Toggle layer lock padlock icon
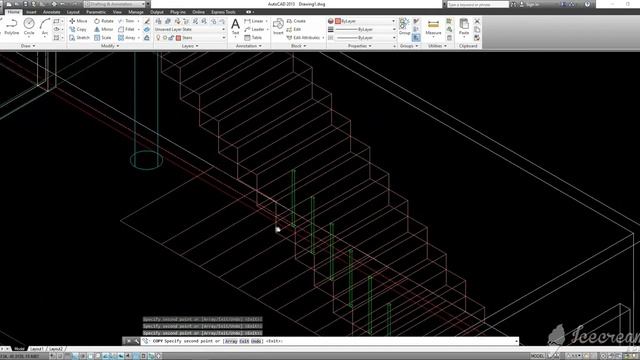Screen dimensions: 640x360 click(171, 38)
